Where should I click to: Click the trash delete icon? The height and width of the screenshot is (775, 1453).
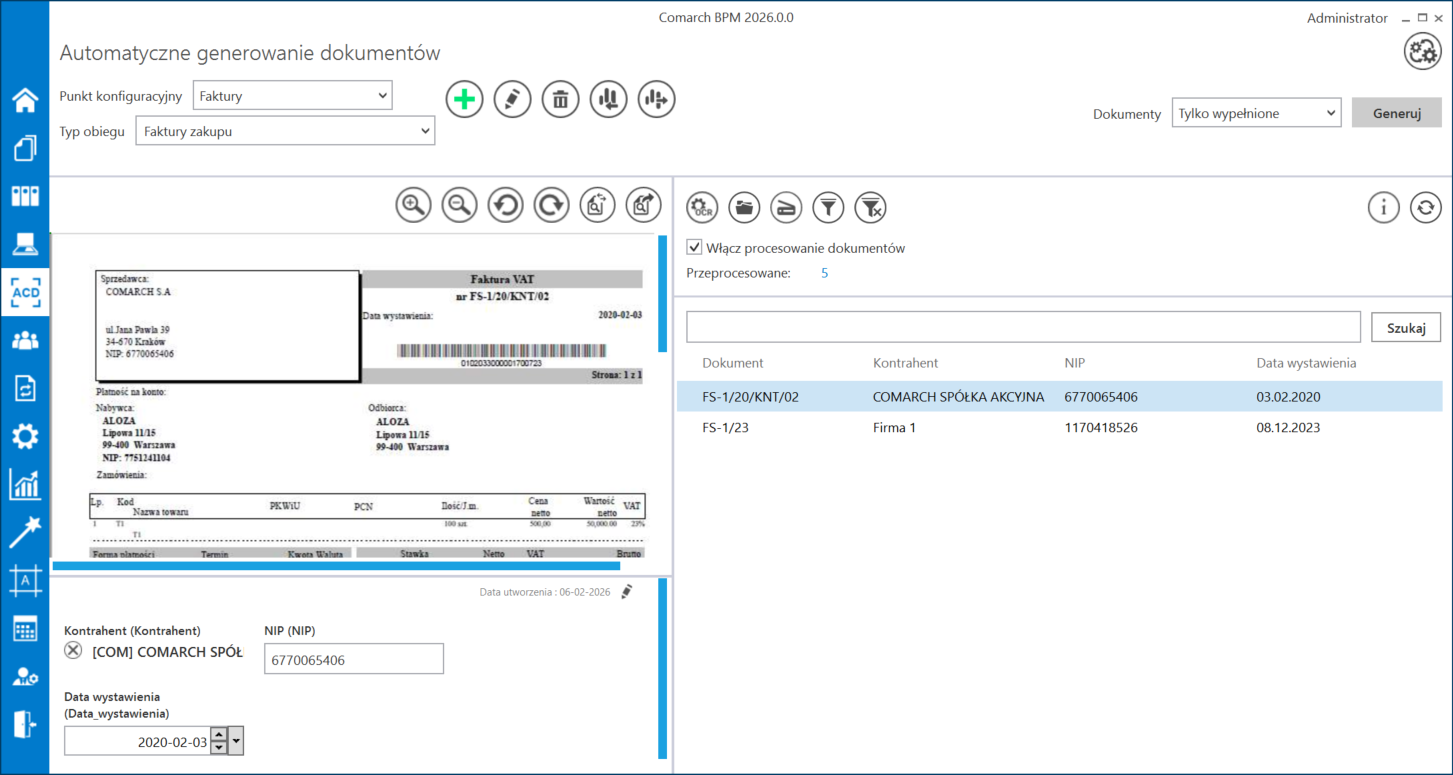click(560, 99)
